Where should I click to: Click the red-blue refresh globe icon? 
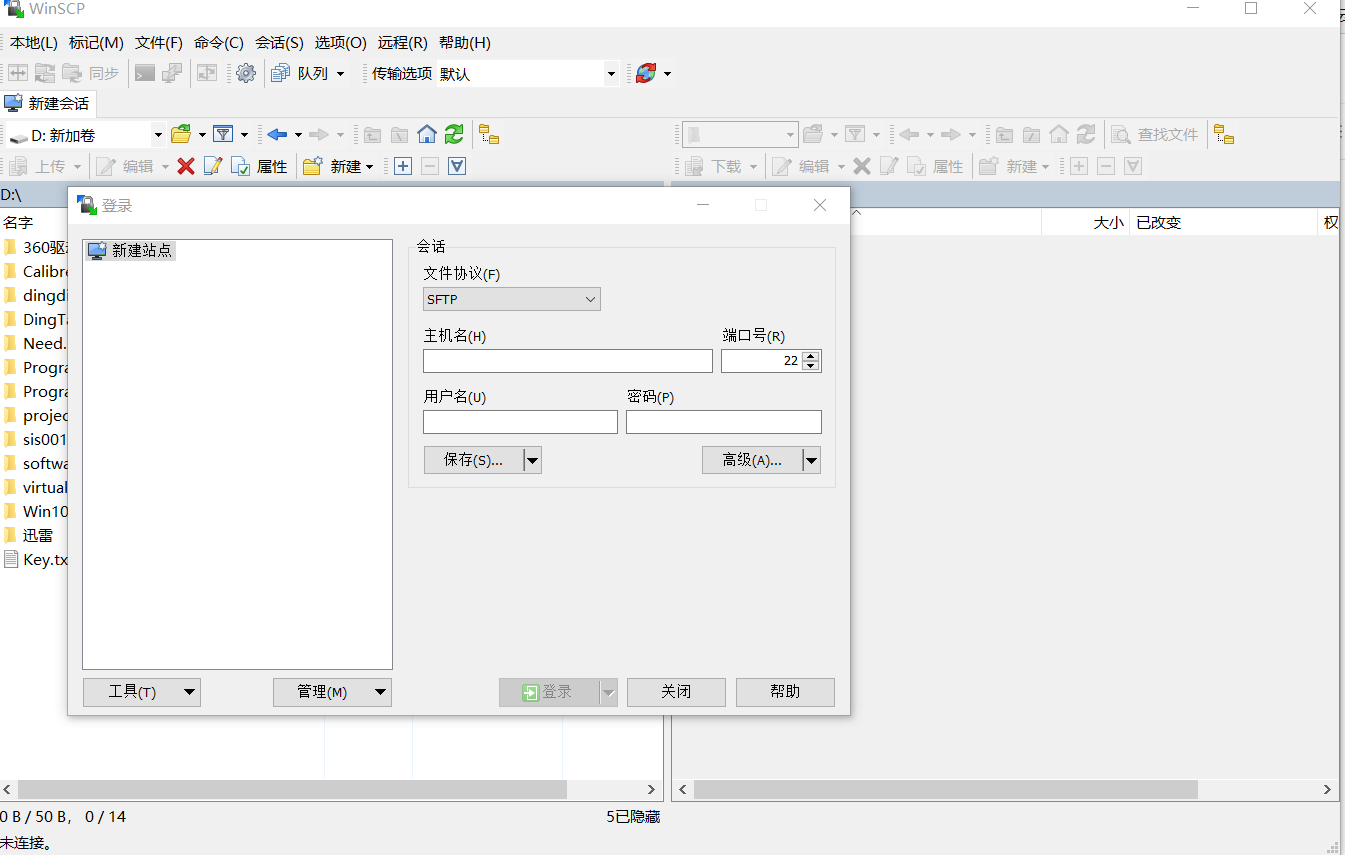coord(646,73)
